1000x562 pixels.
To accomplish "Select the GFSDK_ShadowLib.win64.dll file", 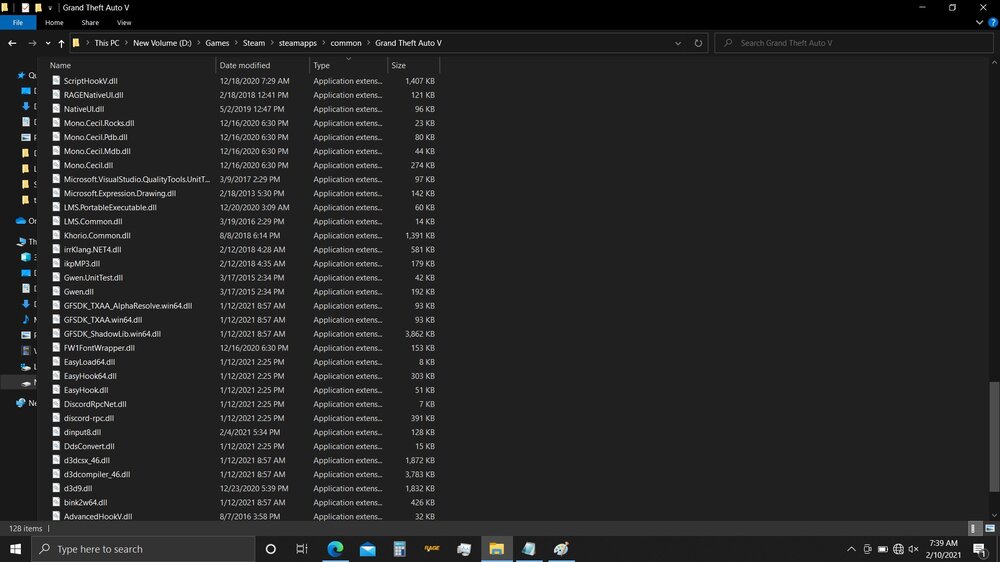I will (x=112, y=334).
